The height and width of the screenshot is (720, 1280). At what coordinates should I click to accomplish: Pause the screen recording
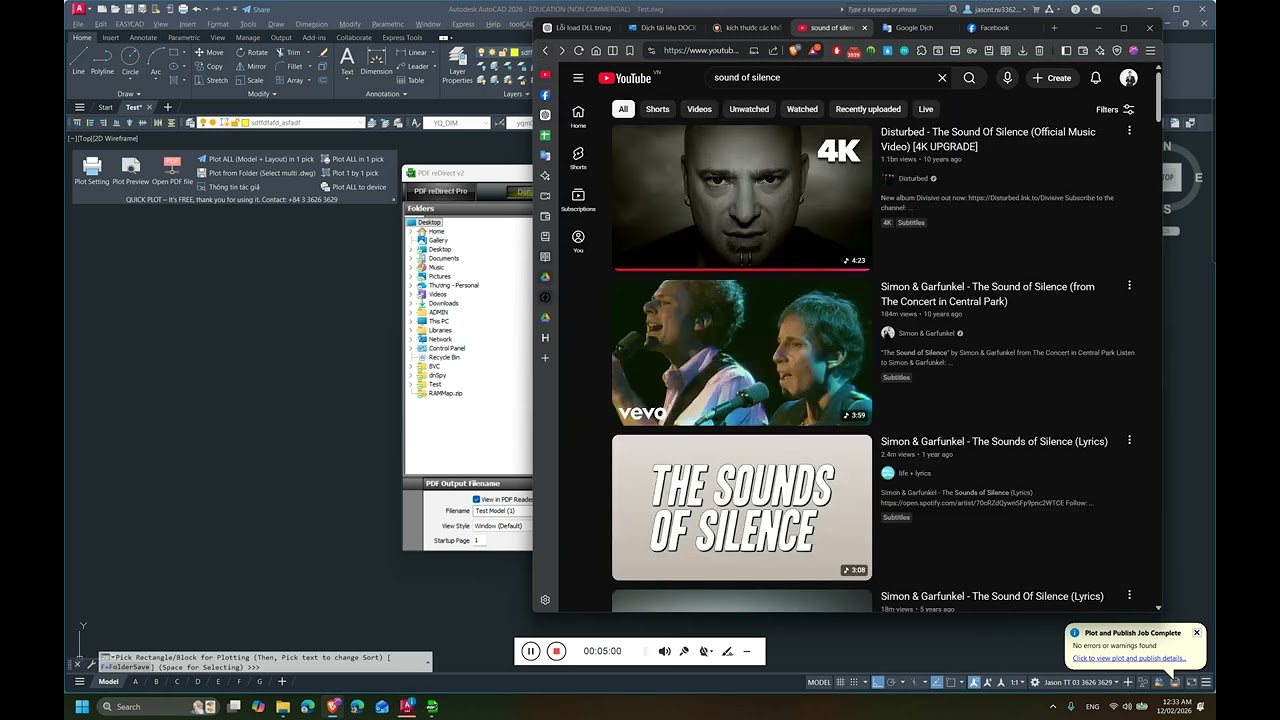[531, 651]
